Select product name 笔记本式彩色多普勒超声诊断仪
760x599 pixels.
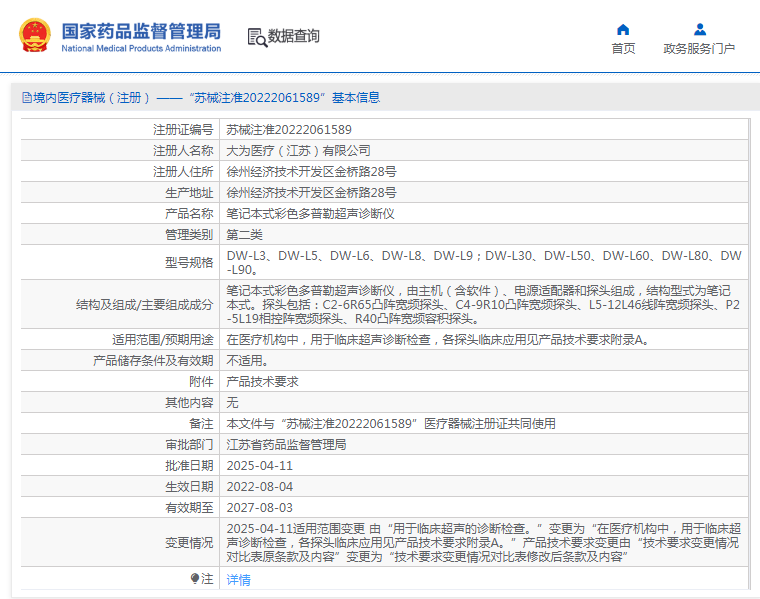pyautogui.click(x=310, y=214)
